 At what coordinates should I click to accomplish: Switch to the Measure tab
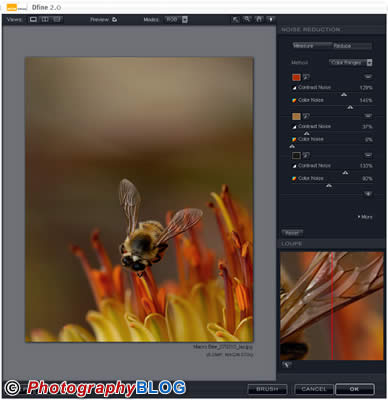pyautogui.click(x=303, y=46)
